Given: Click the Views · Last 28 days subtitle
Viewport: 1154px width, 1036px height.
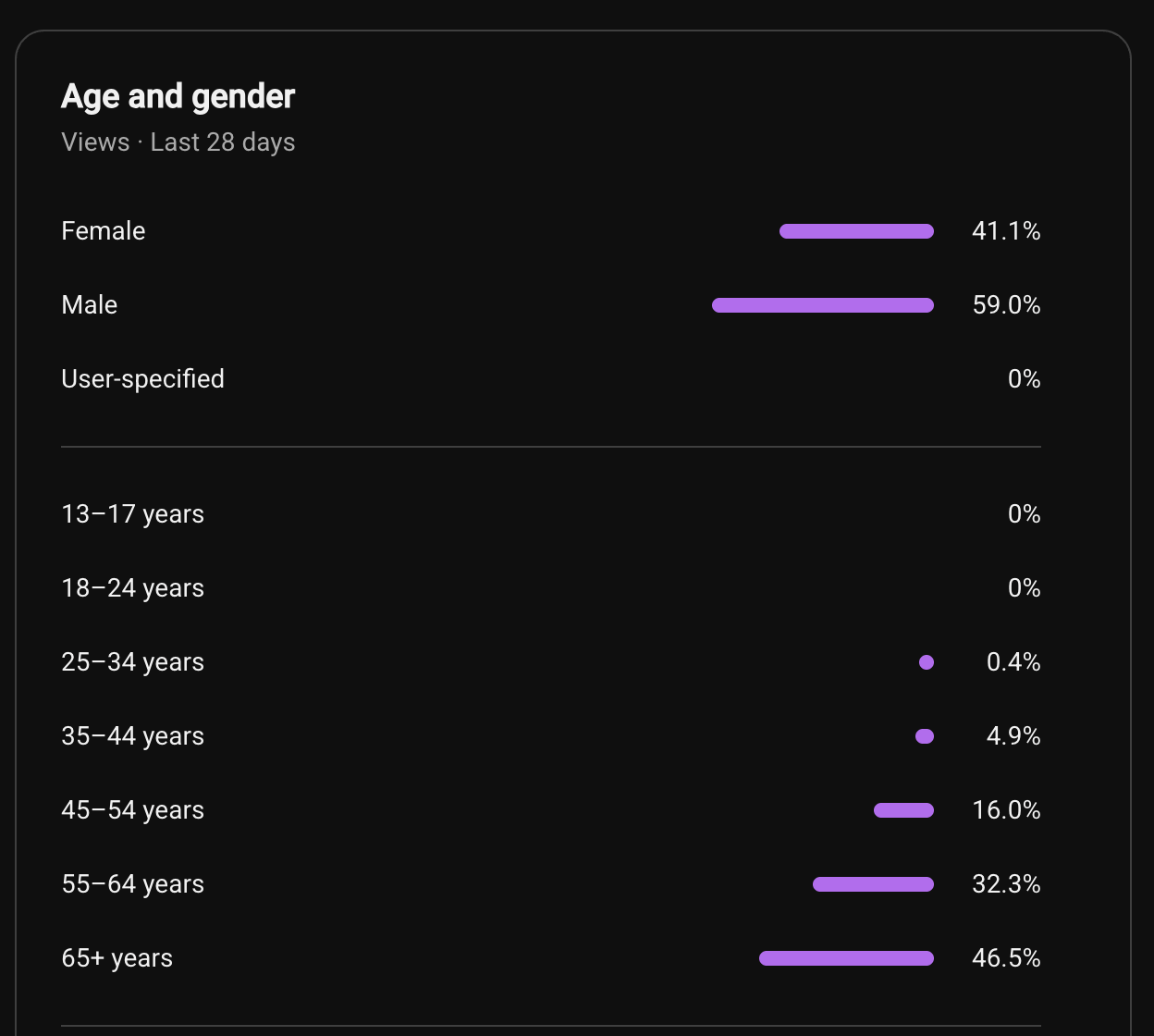Looking at the screenshot, I should click(178, 142).
